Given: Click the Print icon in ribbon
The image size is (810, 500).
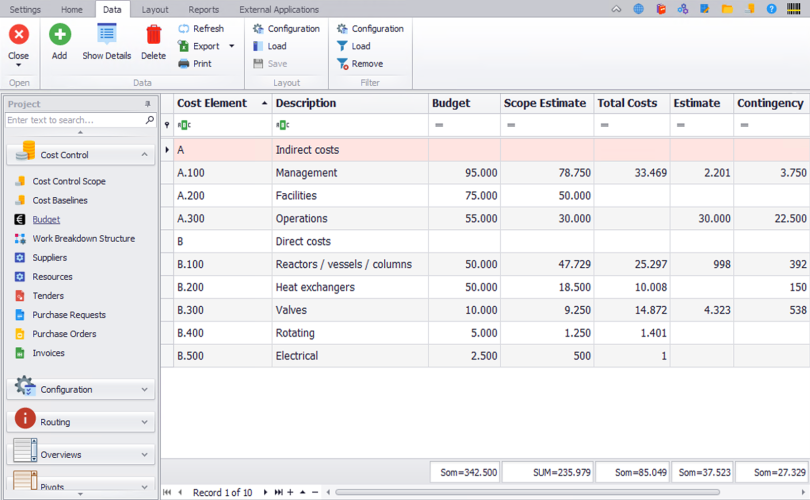Looking at the screenshot, I should pyautogui.click(x=184, y=64).
